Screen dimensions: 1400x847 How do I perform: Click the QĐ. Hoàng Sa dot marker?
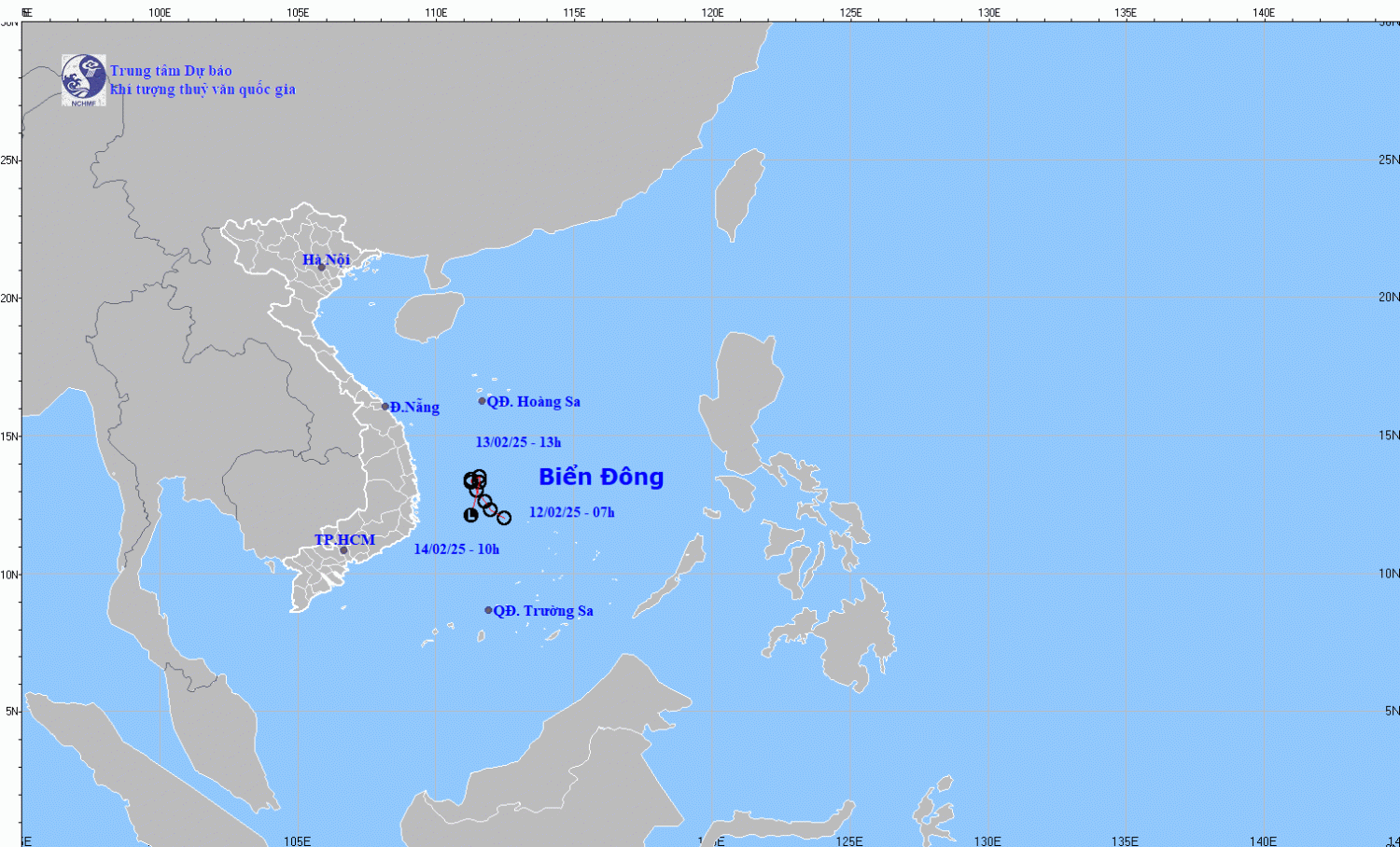point(483,401)
